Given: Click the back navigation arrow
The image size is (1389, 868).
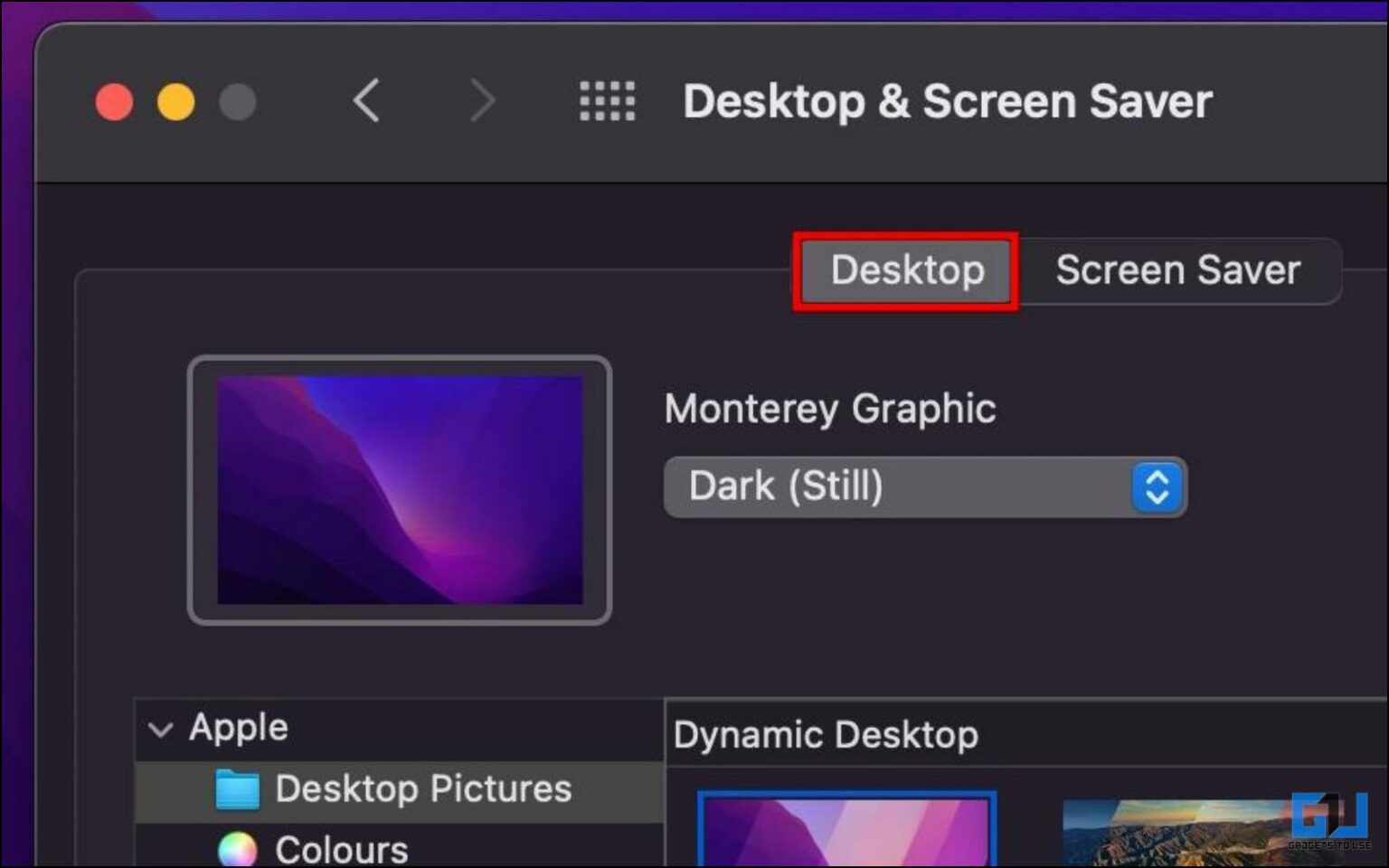Looking at the screenshot, I should coord(365,101).
